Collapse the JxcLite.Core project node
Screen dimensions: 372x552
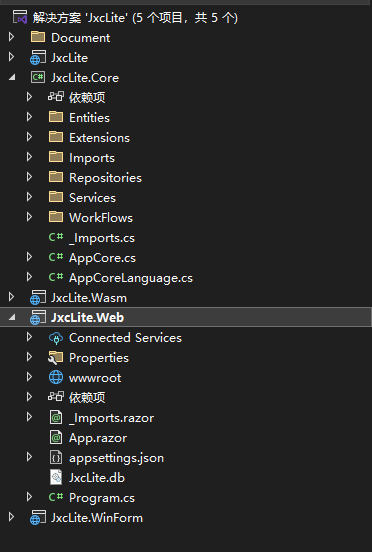pyautogui.click(x=12, y=77)
